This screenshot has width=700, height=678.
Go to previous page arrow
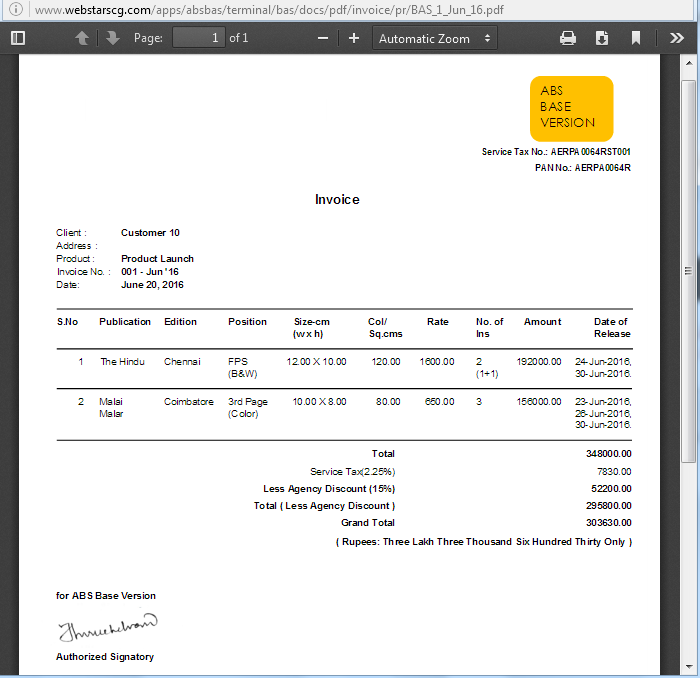82,38
